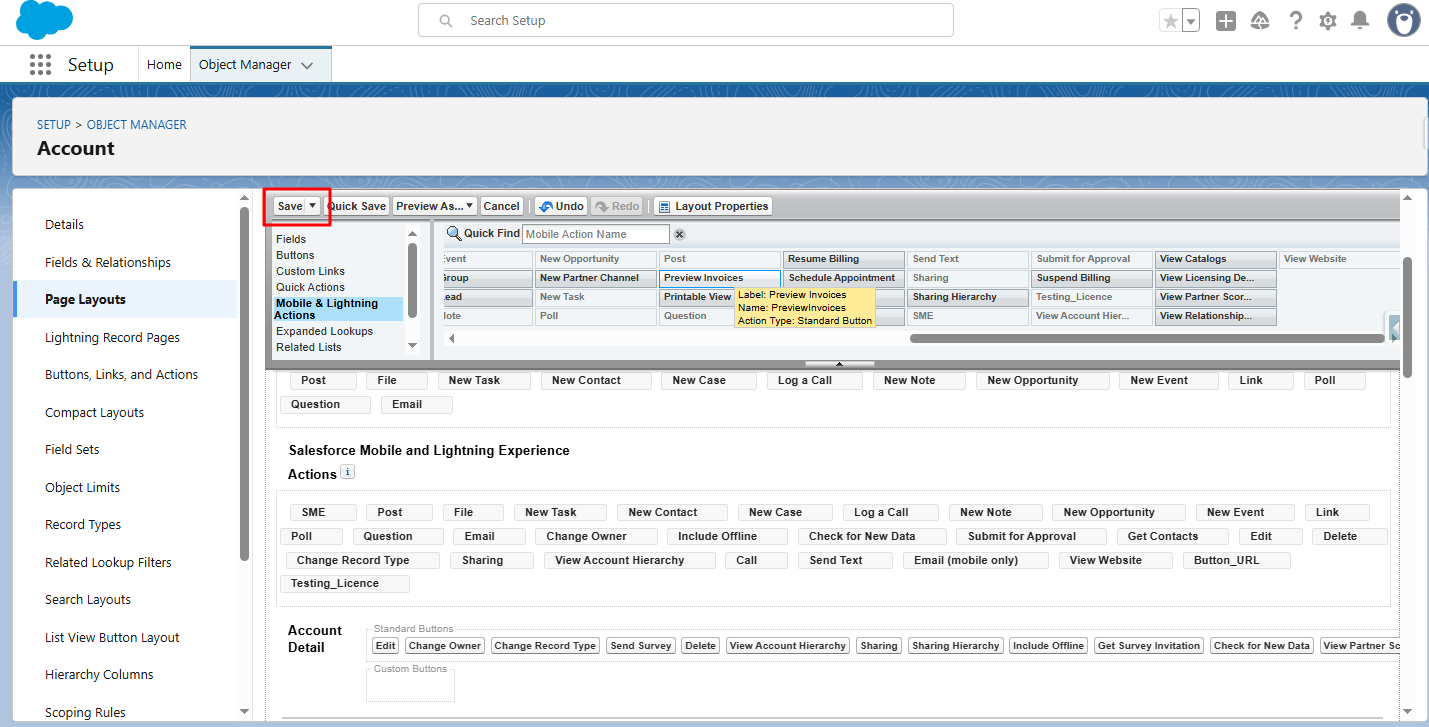Screen dimensions: 1429x727
Task: Open the user profile avatar
Action: [1404, 20]
